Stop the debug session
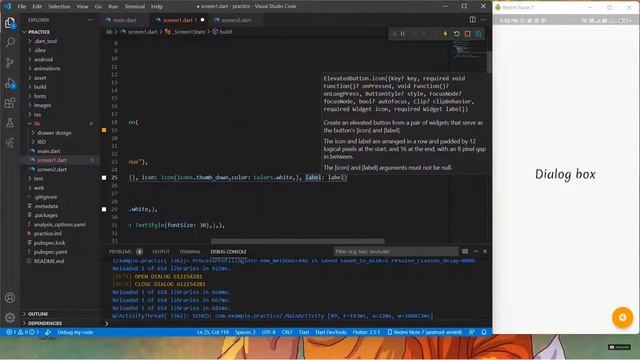 pos(467,34)
